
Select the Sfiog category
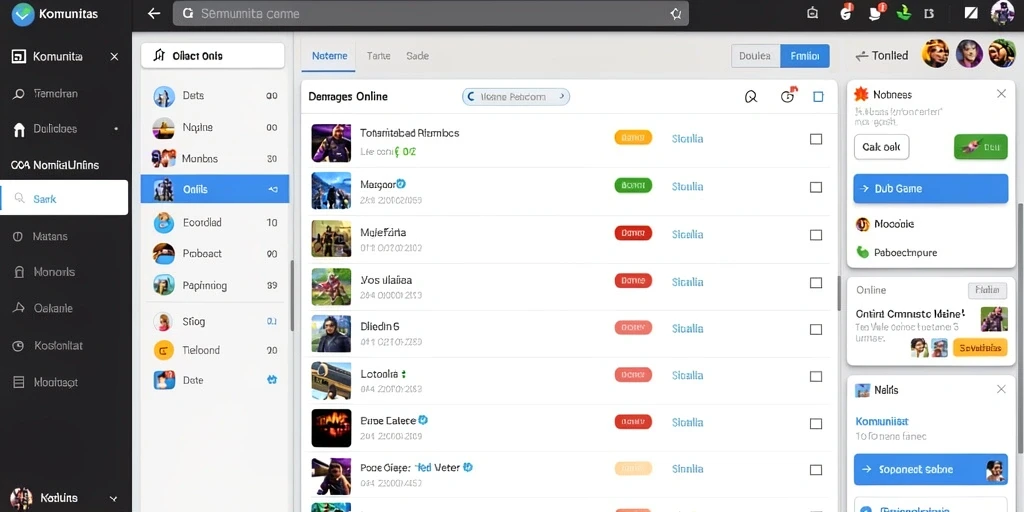[215, 321]
